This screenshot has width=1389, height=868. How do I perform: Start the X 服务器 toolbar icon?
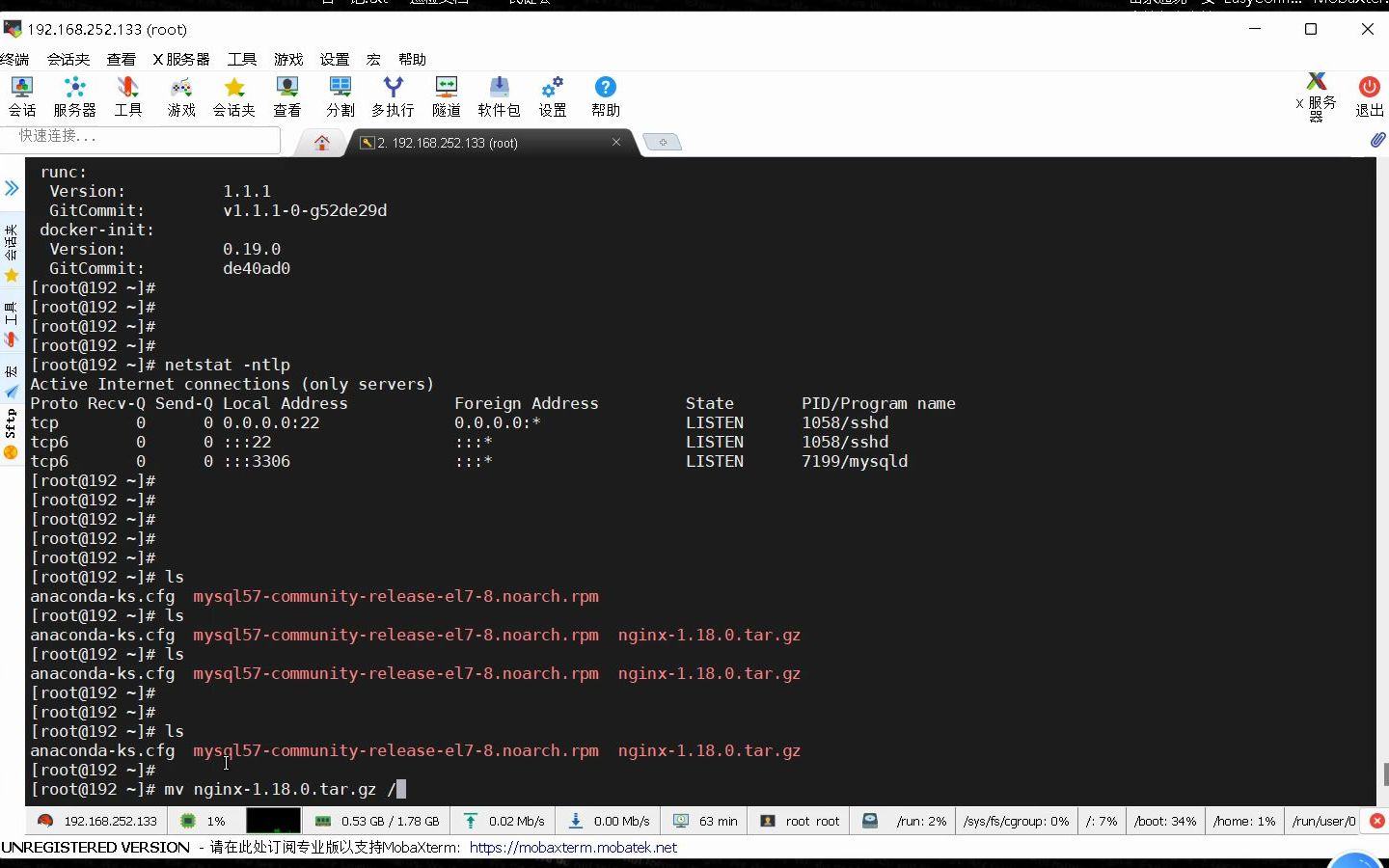tap(1317, 97)
